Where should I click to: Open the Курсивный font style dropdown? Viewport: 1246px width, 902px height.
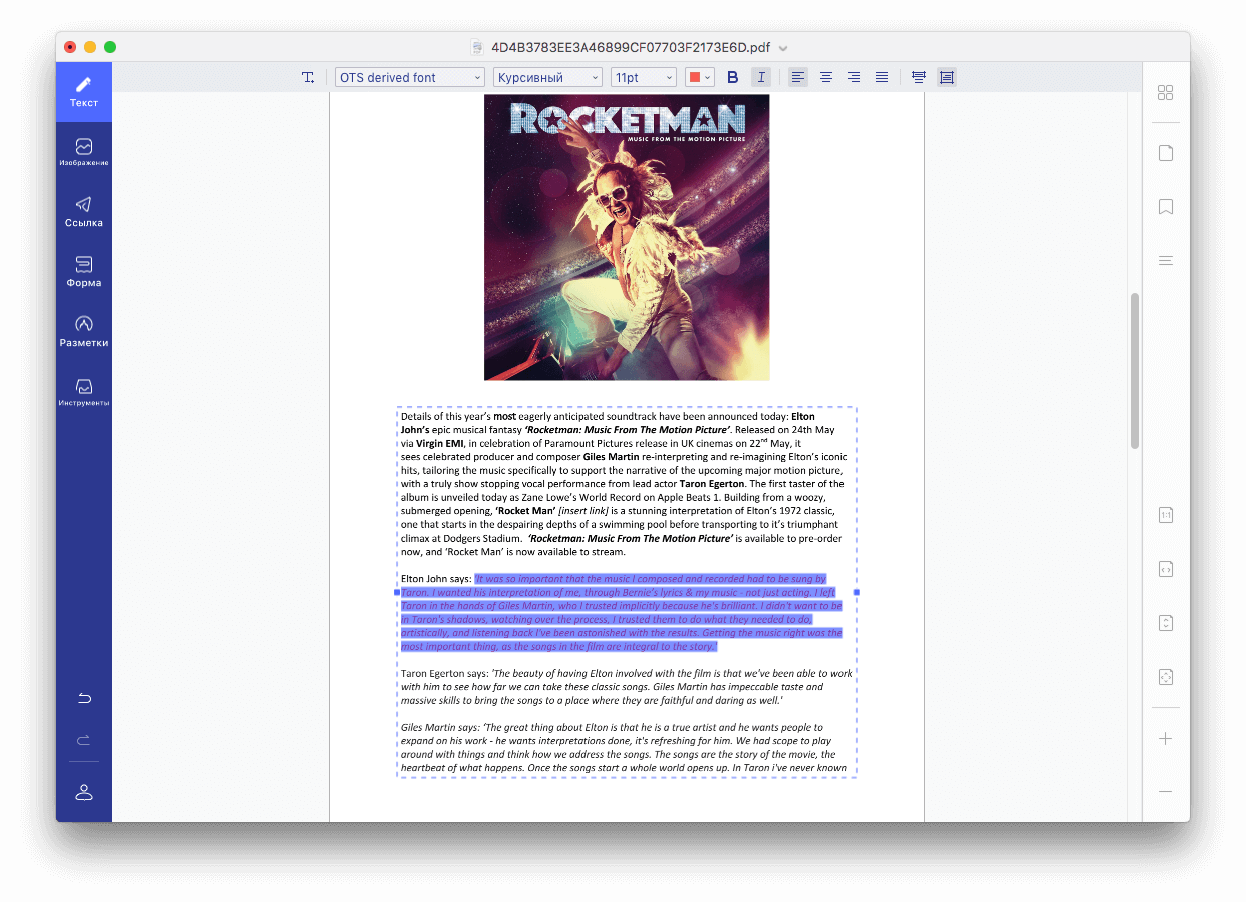[x=548, y=77]
